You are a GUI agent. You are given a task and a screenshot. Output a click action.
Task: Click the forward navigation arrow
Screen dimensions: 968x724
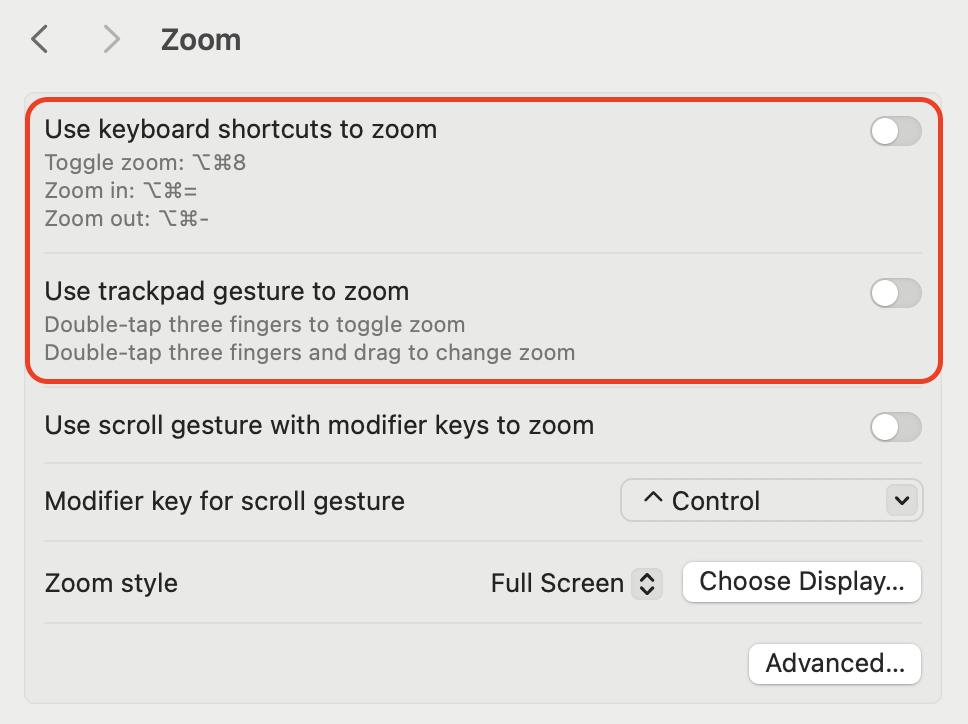[110, 38]
